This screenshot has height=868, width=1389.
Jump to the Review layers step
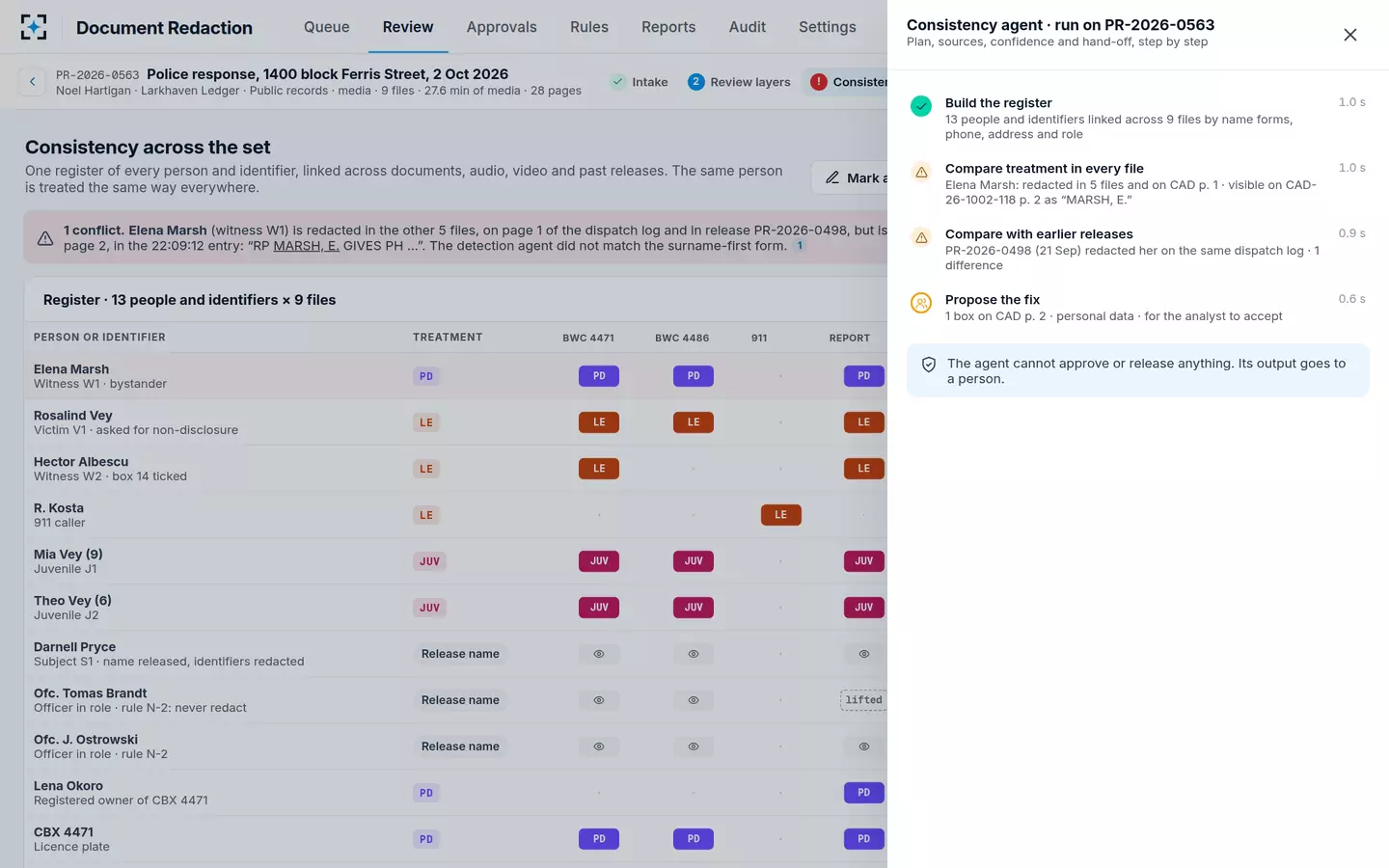(x=739, y=82)
